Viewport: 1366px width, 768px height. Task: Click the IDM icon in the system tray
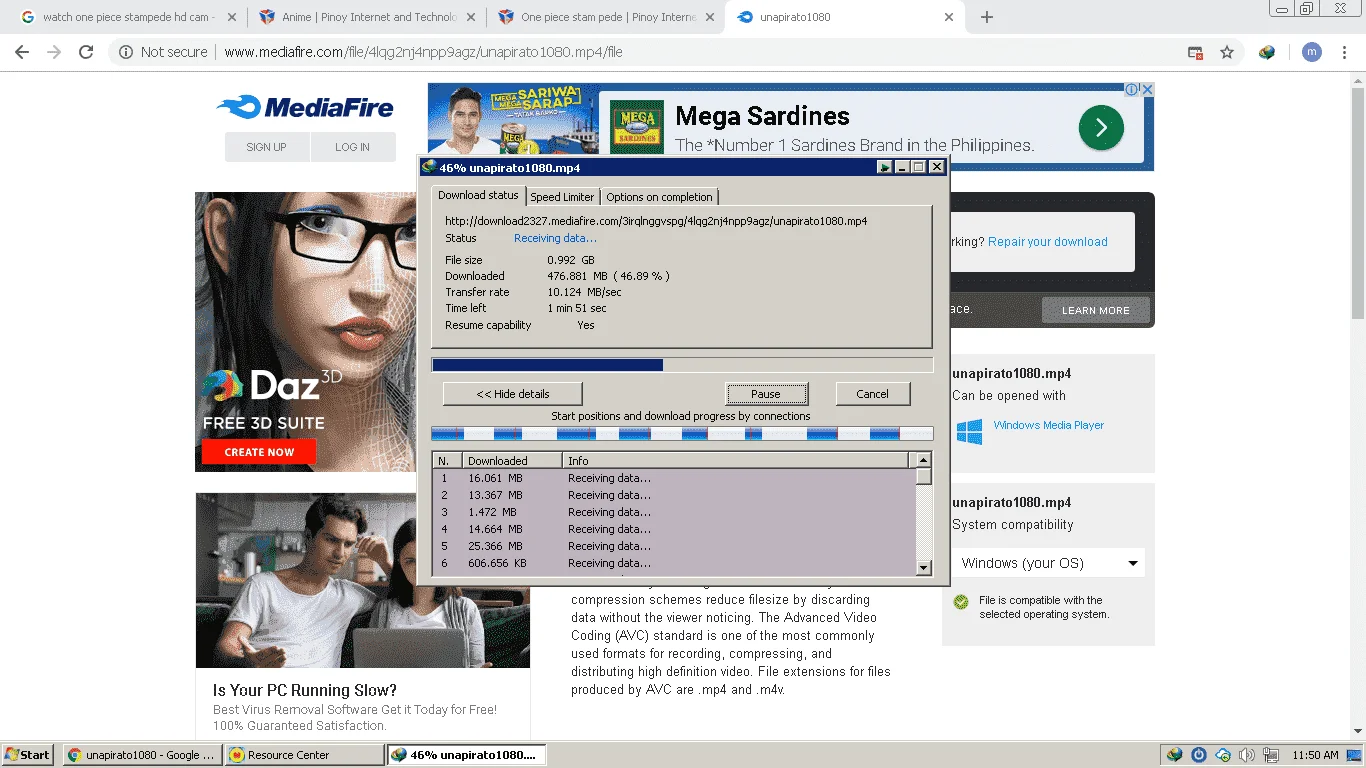(x=1175, y=755)
